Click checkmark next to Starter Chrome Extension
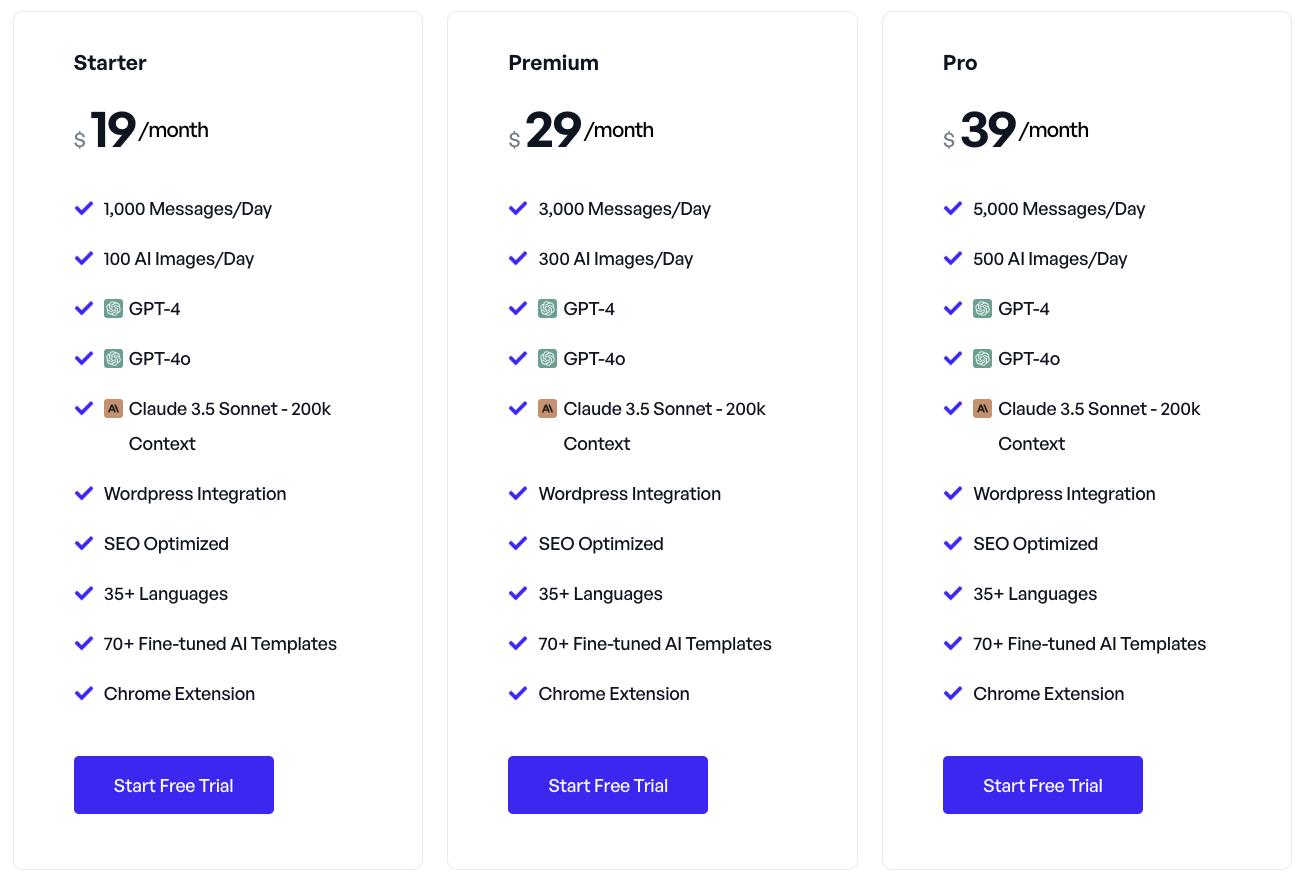 84,694
